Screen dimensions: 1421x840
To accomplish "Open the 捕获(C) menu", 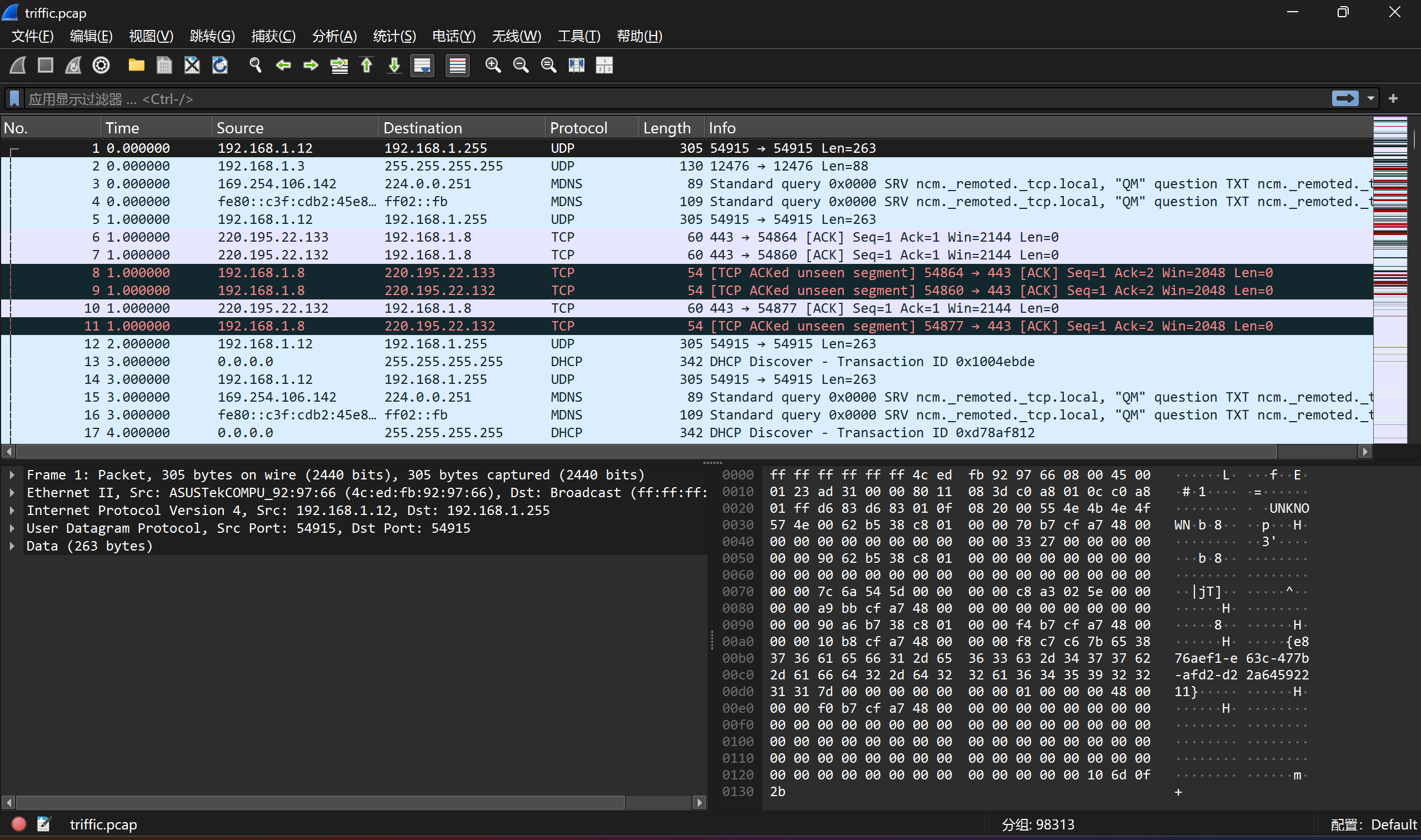I will [273, 36].
